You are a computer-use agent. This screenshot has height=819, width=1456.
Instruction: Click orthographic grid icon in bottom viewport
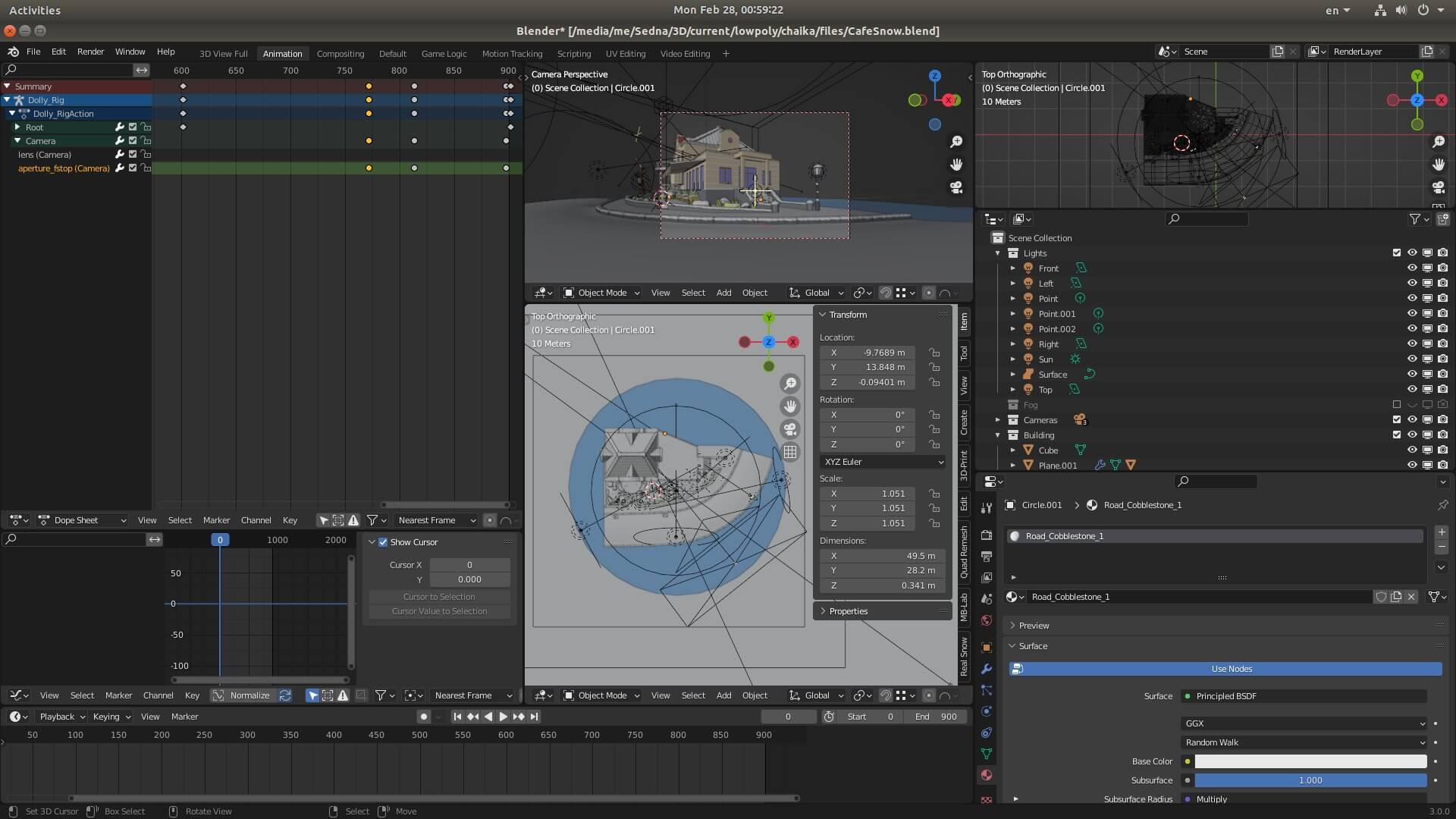tap(789, 452)
